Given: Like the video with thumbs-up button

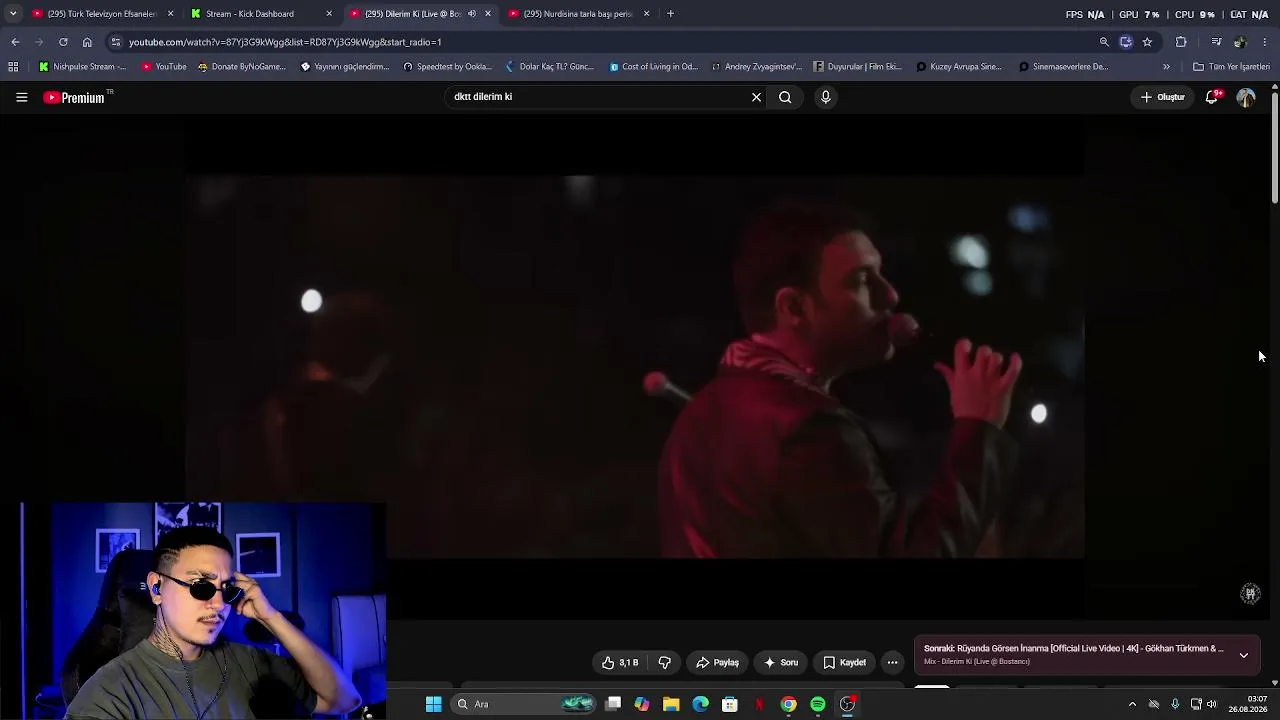Looking at the screenshot, I should click(620, 662).
